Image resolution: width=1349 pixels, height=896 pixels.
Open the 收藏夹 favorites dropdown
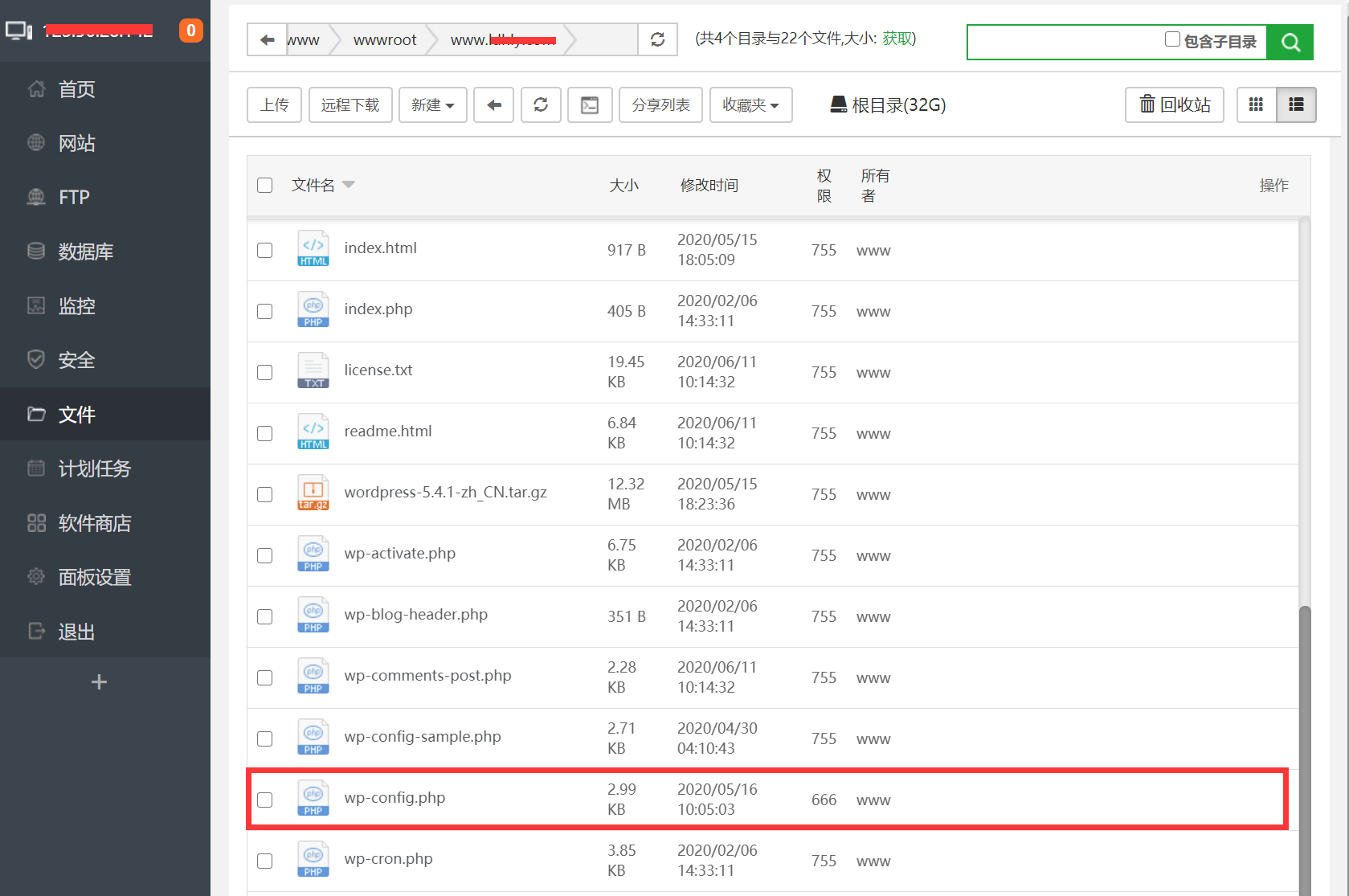750,105
